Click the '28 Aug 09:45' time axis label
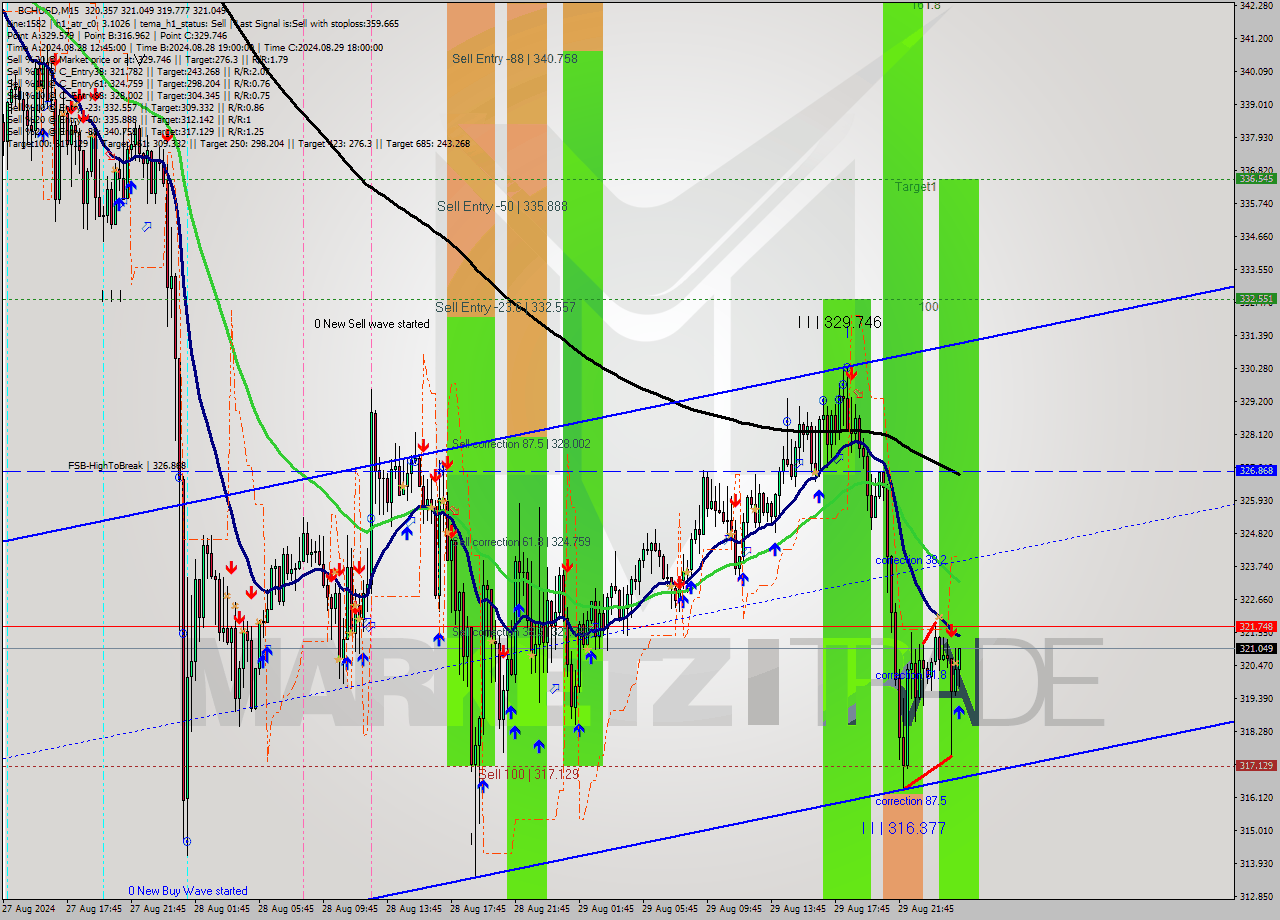 pos(350,909)
